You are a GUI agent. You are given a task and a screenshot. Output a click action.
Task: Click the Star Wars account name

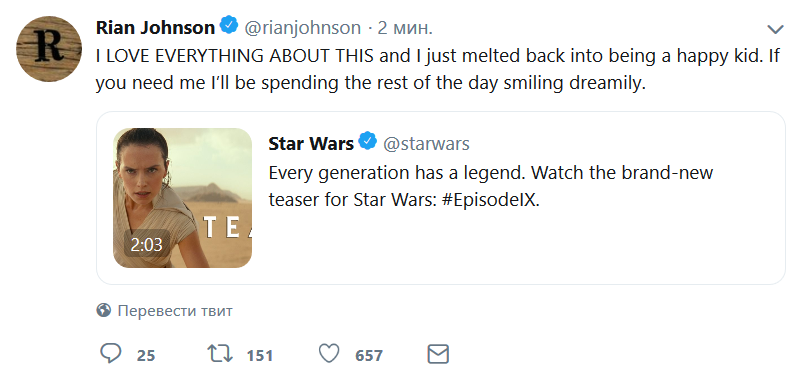click(x=311, y=144)
